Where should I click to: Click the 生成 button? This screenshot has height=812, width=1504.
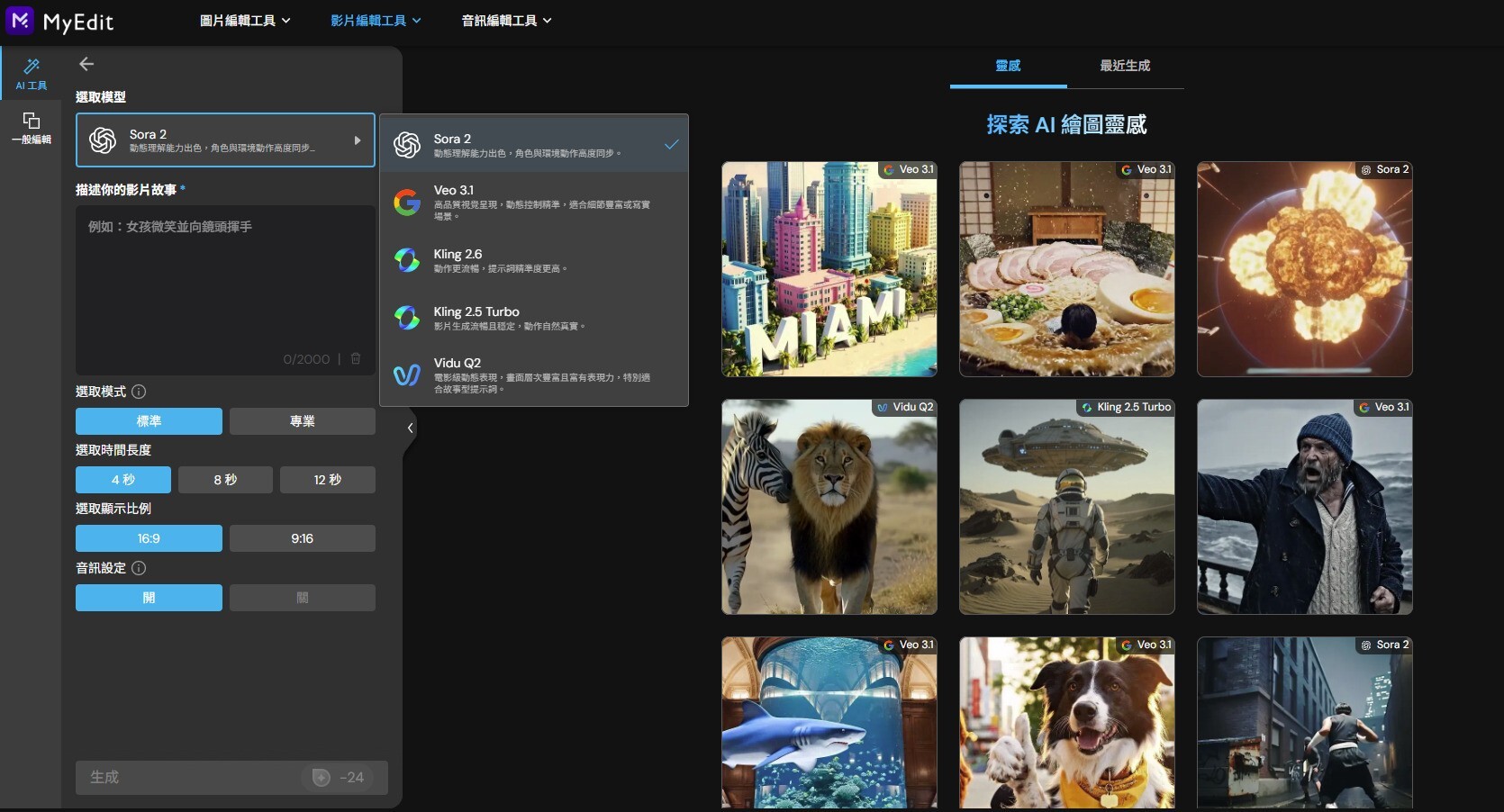click(x=231, y=777)
